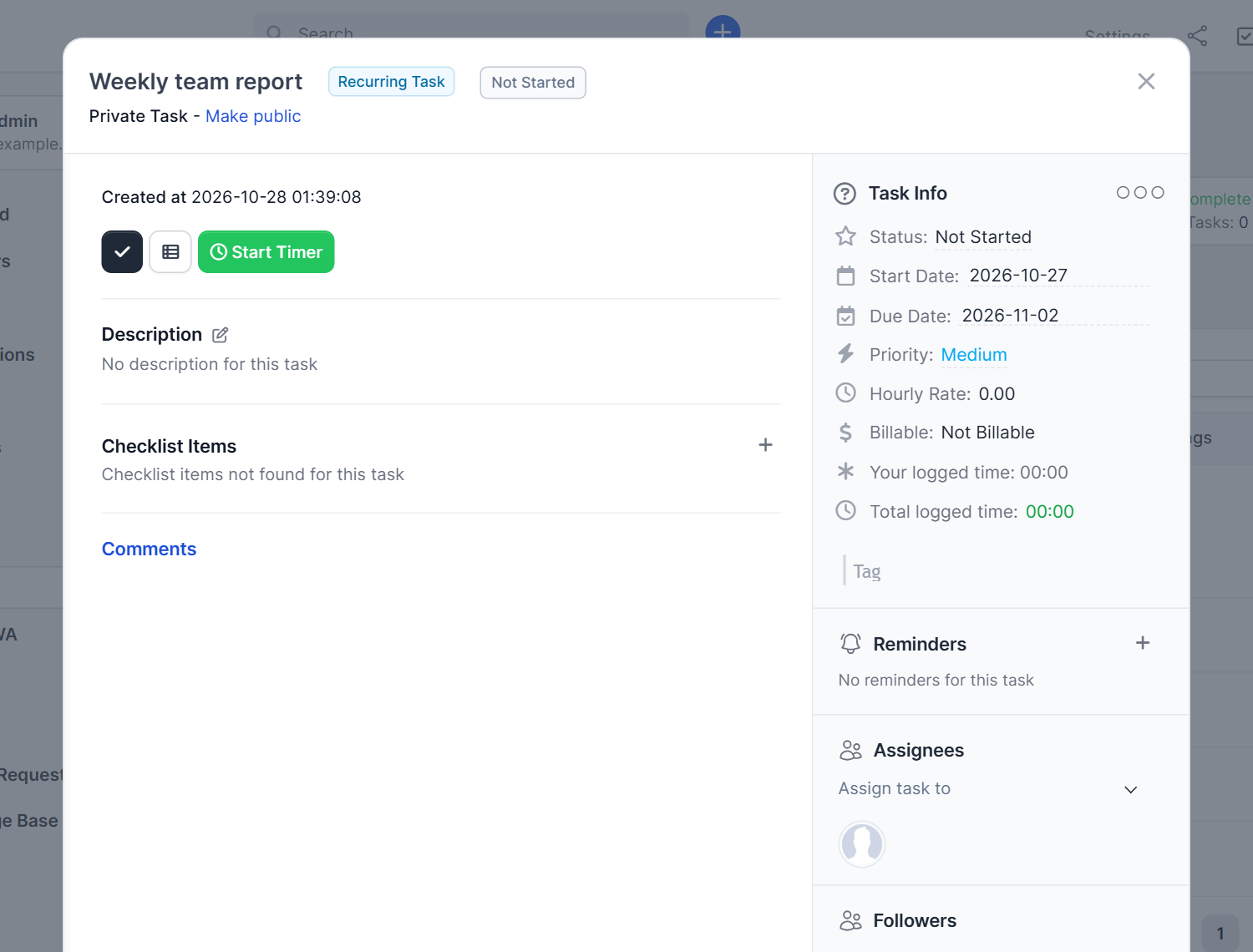1253x952 pixels.
Task: Click the green total logged time 00:00
Action: (x=1050, y=512)
